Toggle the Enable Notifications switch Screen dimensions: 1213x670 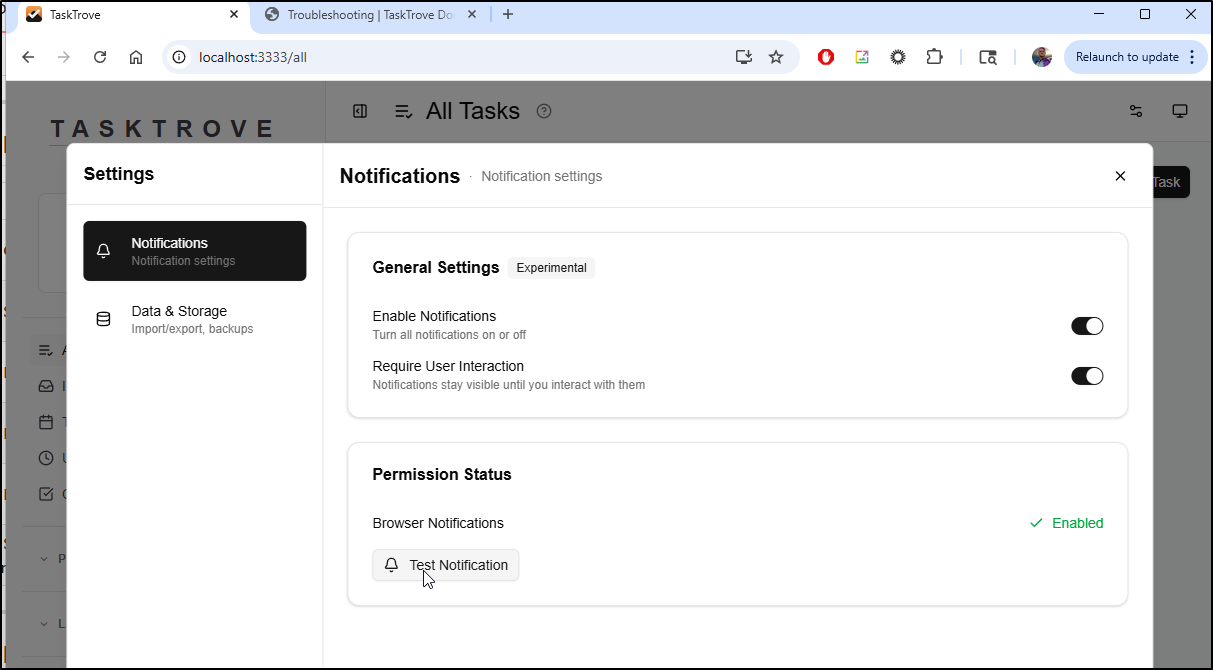click(x=1087, y=326)
